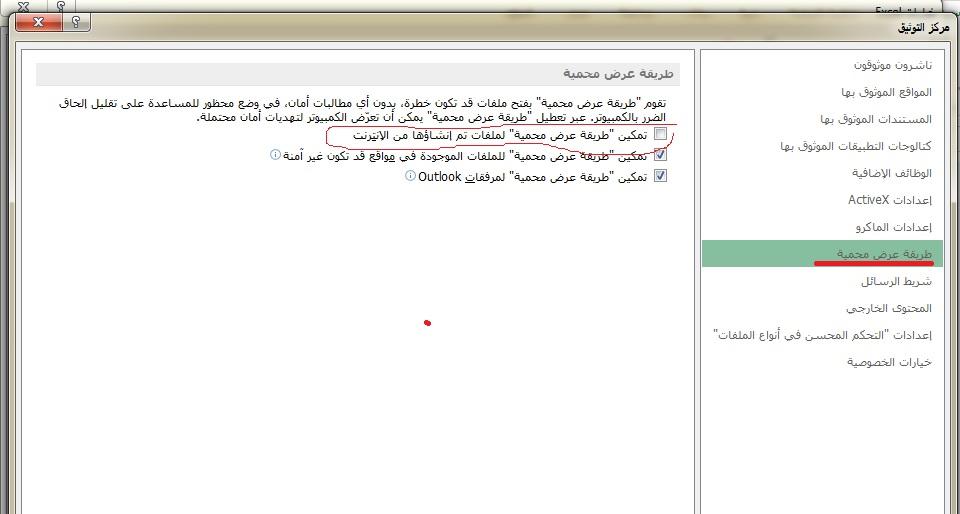Go to الوظائف الإضافية settings
The width and height of the screenshot is (960, 514).
(891, 173)
